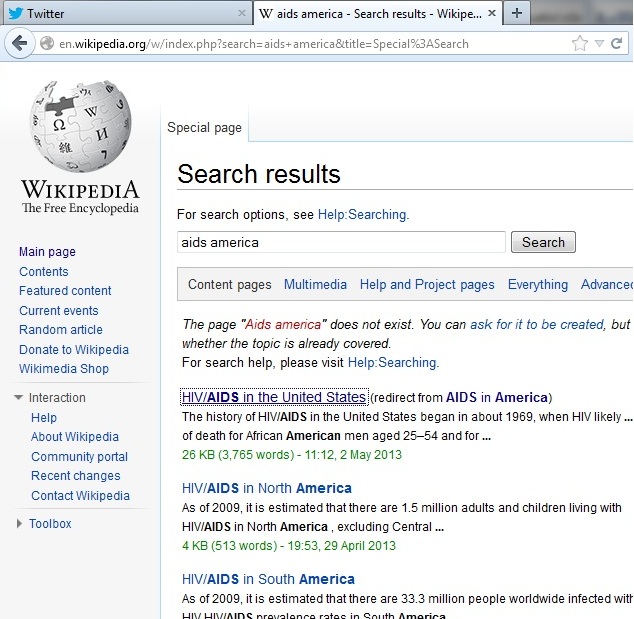Select the aids america Search results tab

click(x=378, y=13)
